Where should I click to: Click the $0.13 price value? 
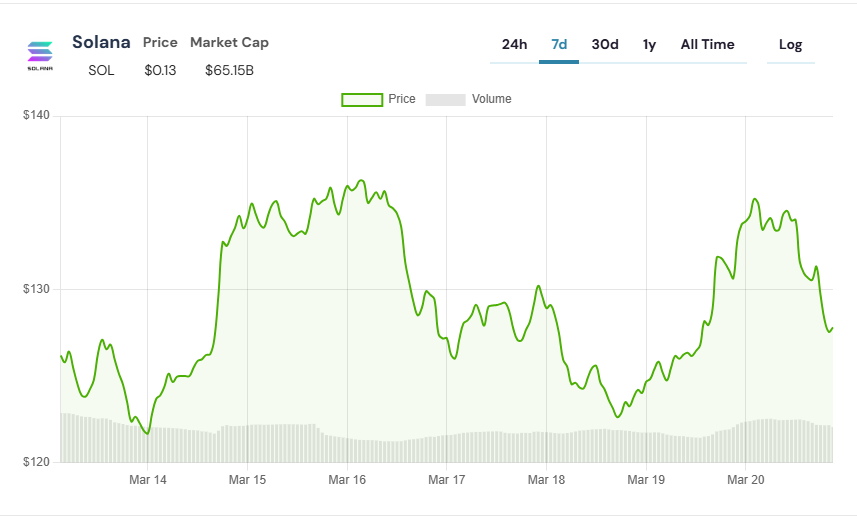(x=160, y=71)
